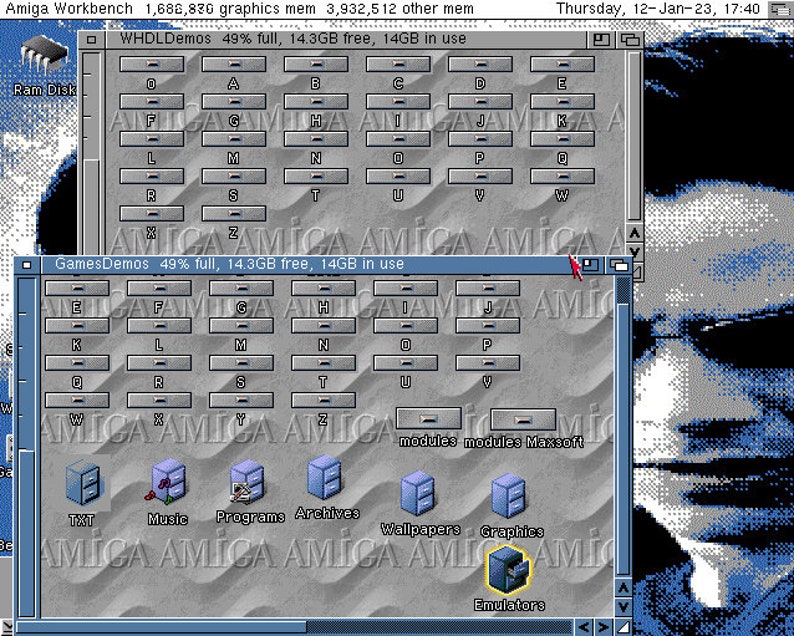The image size is (794, 636).
Task: Open drawer Q in WHDLDemos window
Action: (x=562, y=139)
